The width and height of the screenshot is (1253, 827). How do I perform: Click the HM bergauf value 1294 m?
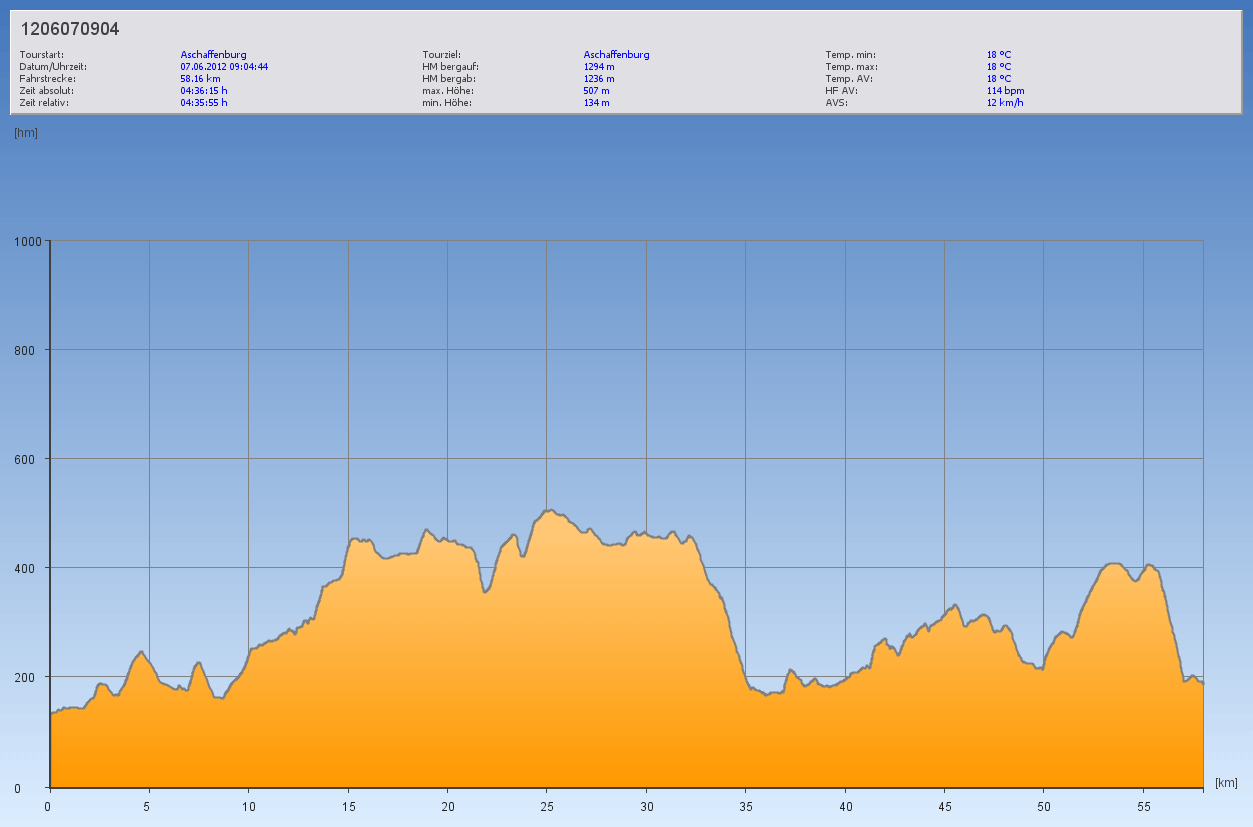599,66
